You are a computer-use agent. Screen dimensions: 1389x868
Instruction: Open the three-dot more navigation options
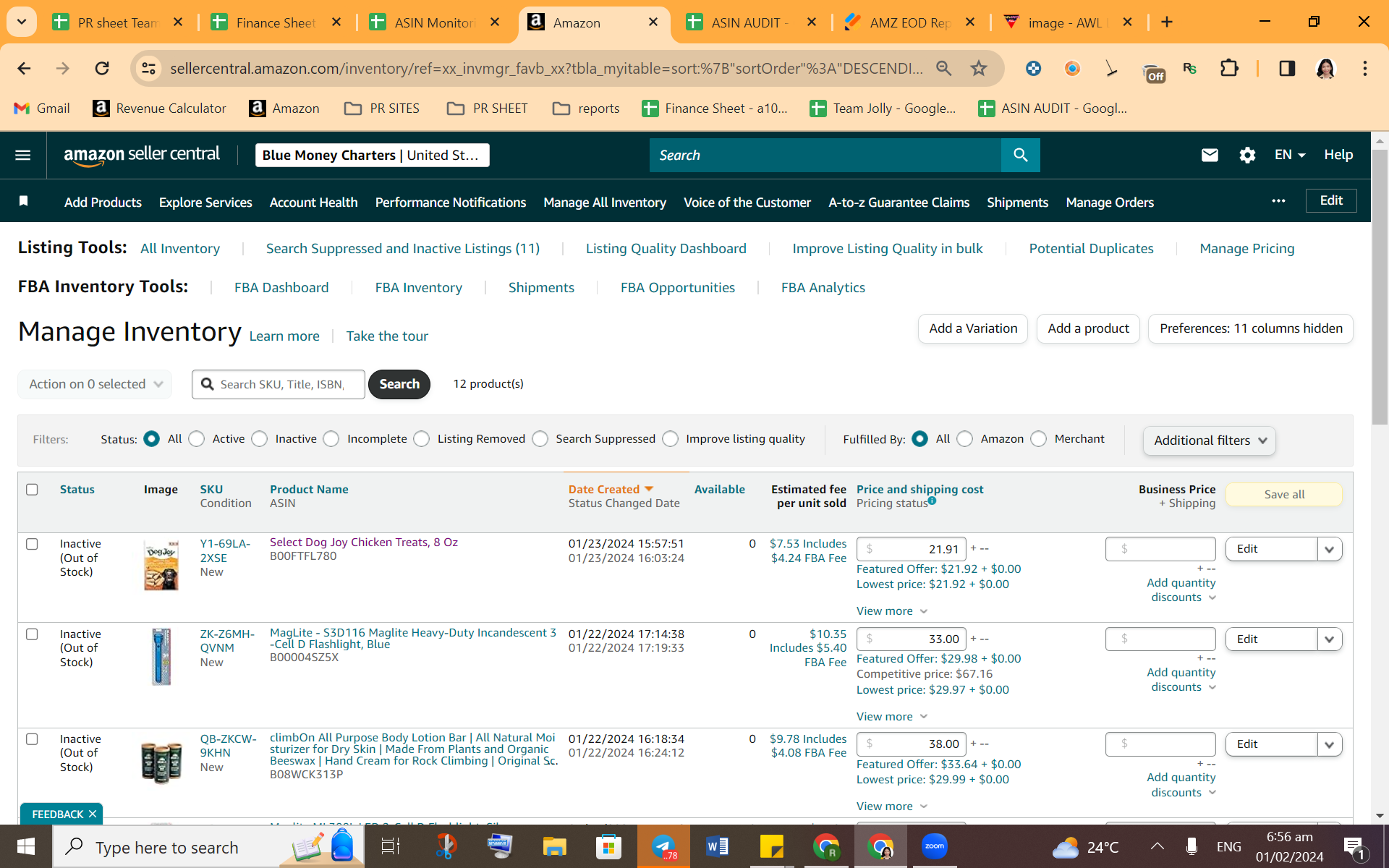tap(1278, 201)
